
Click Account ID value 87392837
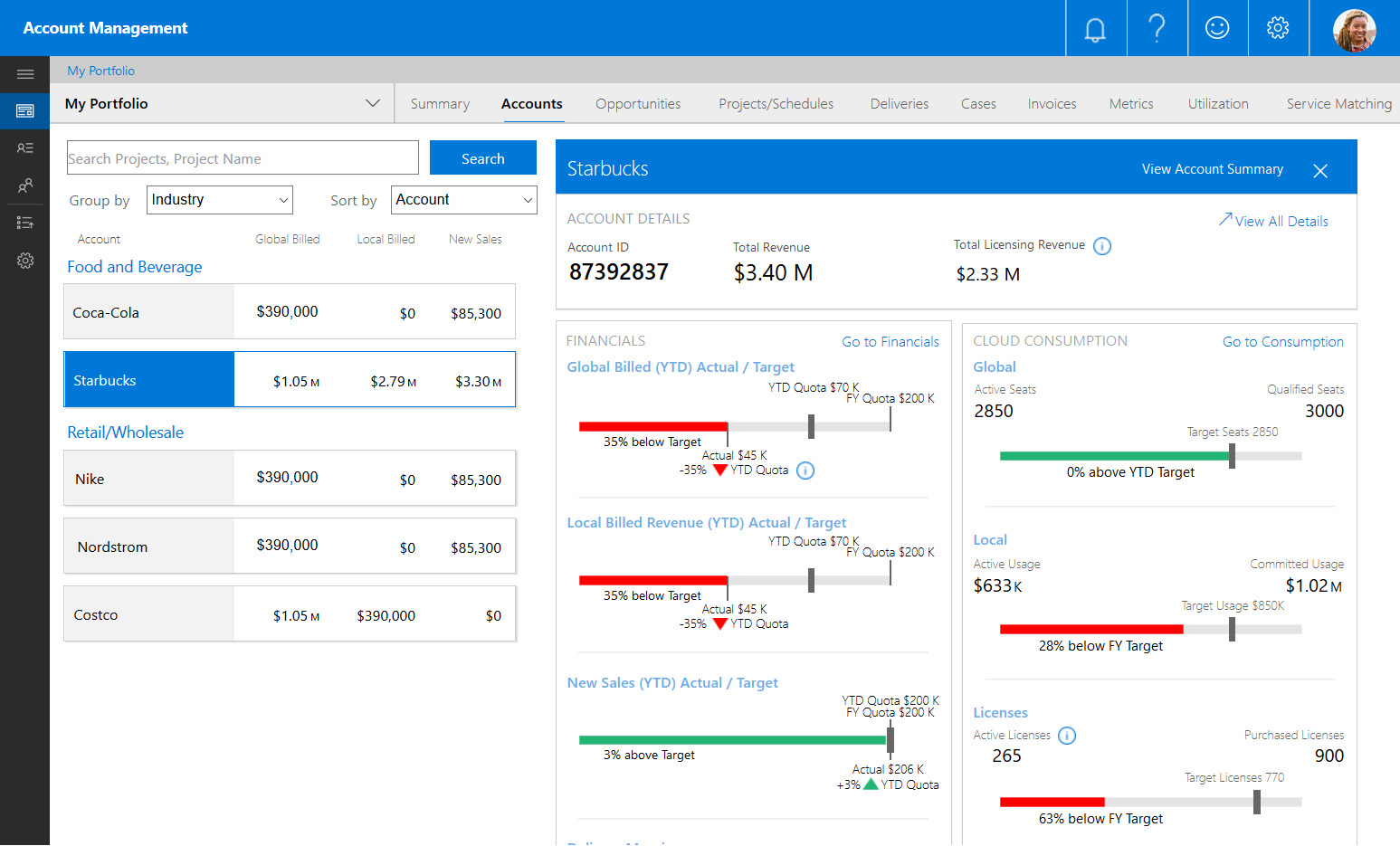(x=619, y=272)
